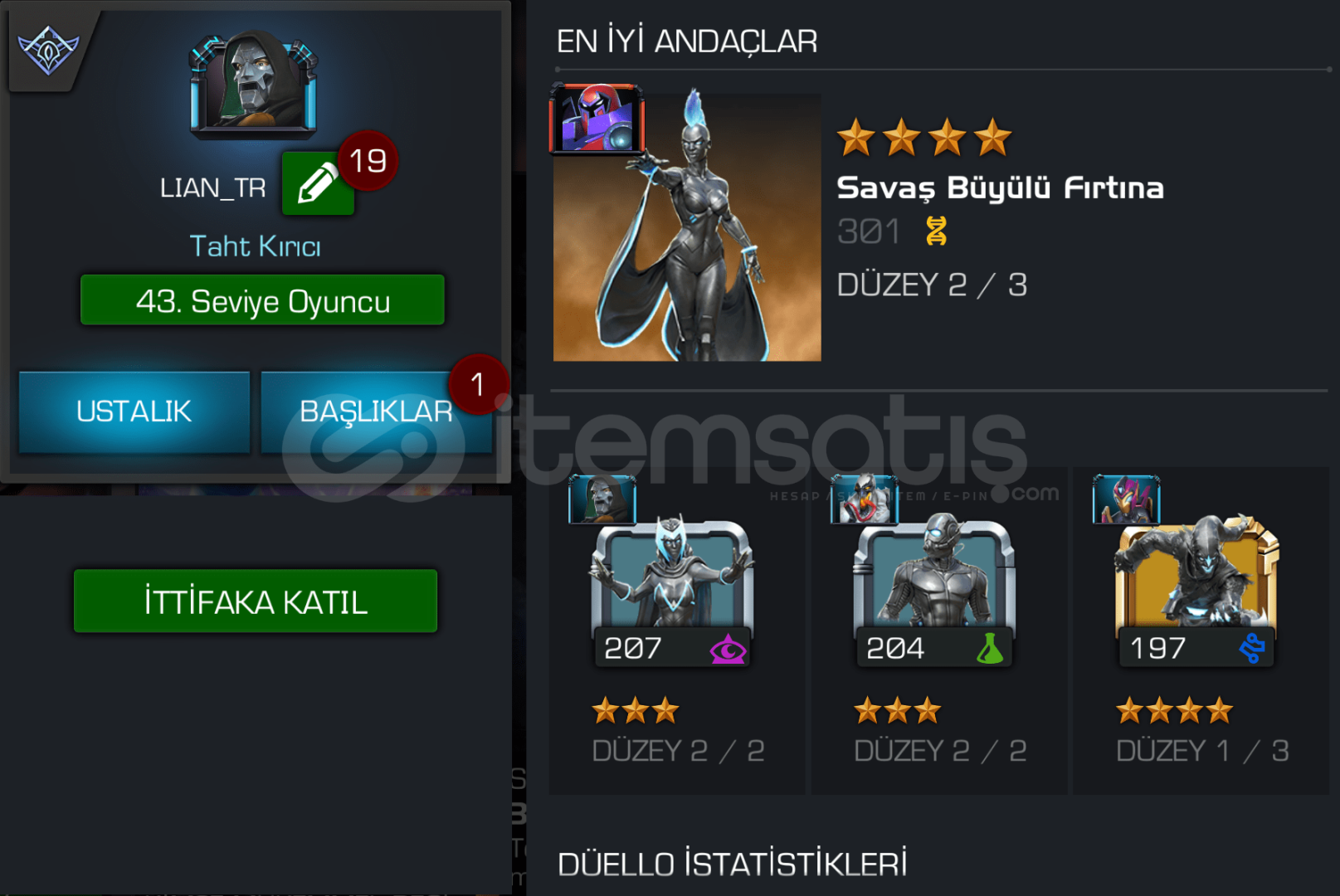
Task: Open the USTALIK masteries button
Action: (x=134, y=411)
